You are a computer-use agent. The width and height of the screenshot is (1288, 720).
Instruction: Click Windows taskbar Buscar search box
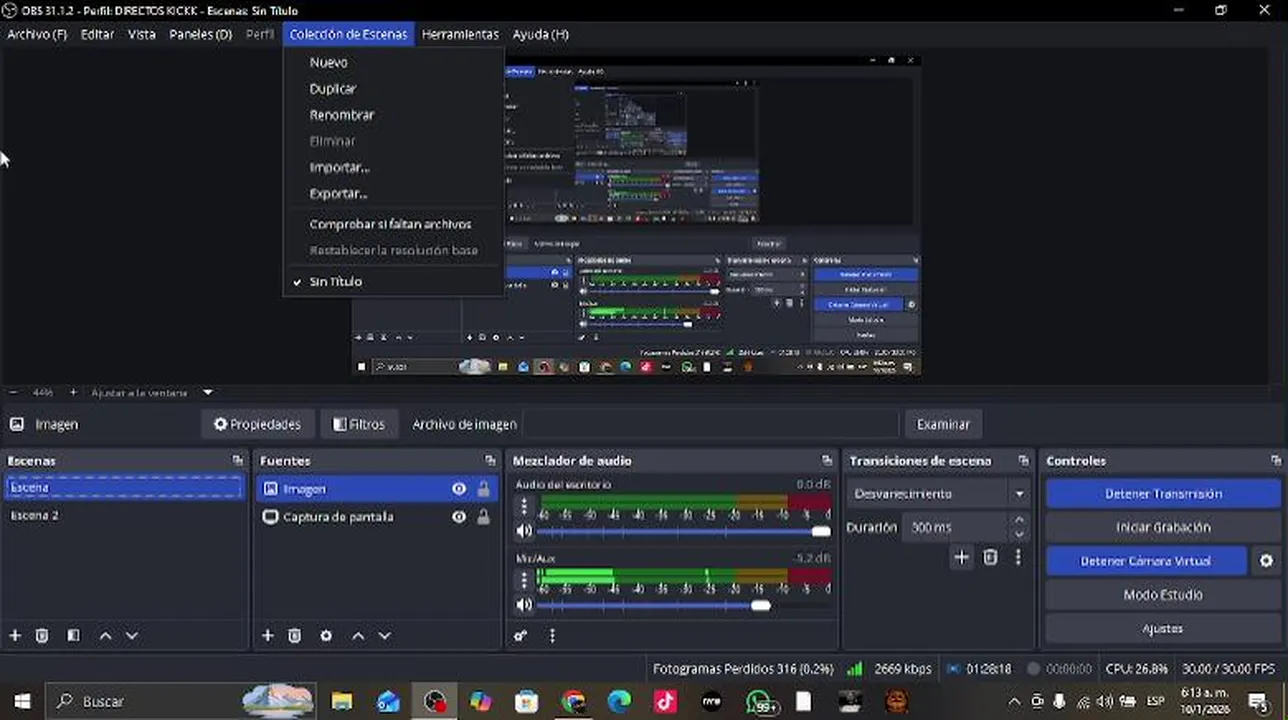[181, 701]
